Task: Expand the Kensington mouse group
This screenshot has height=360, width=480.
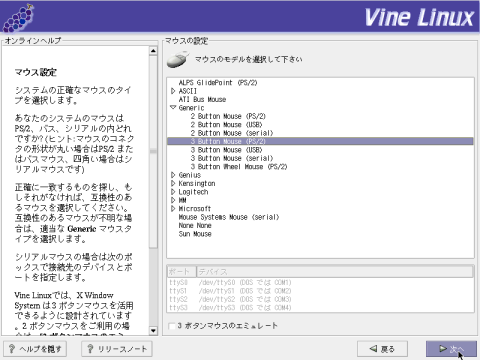Action: (173, 183)
